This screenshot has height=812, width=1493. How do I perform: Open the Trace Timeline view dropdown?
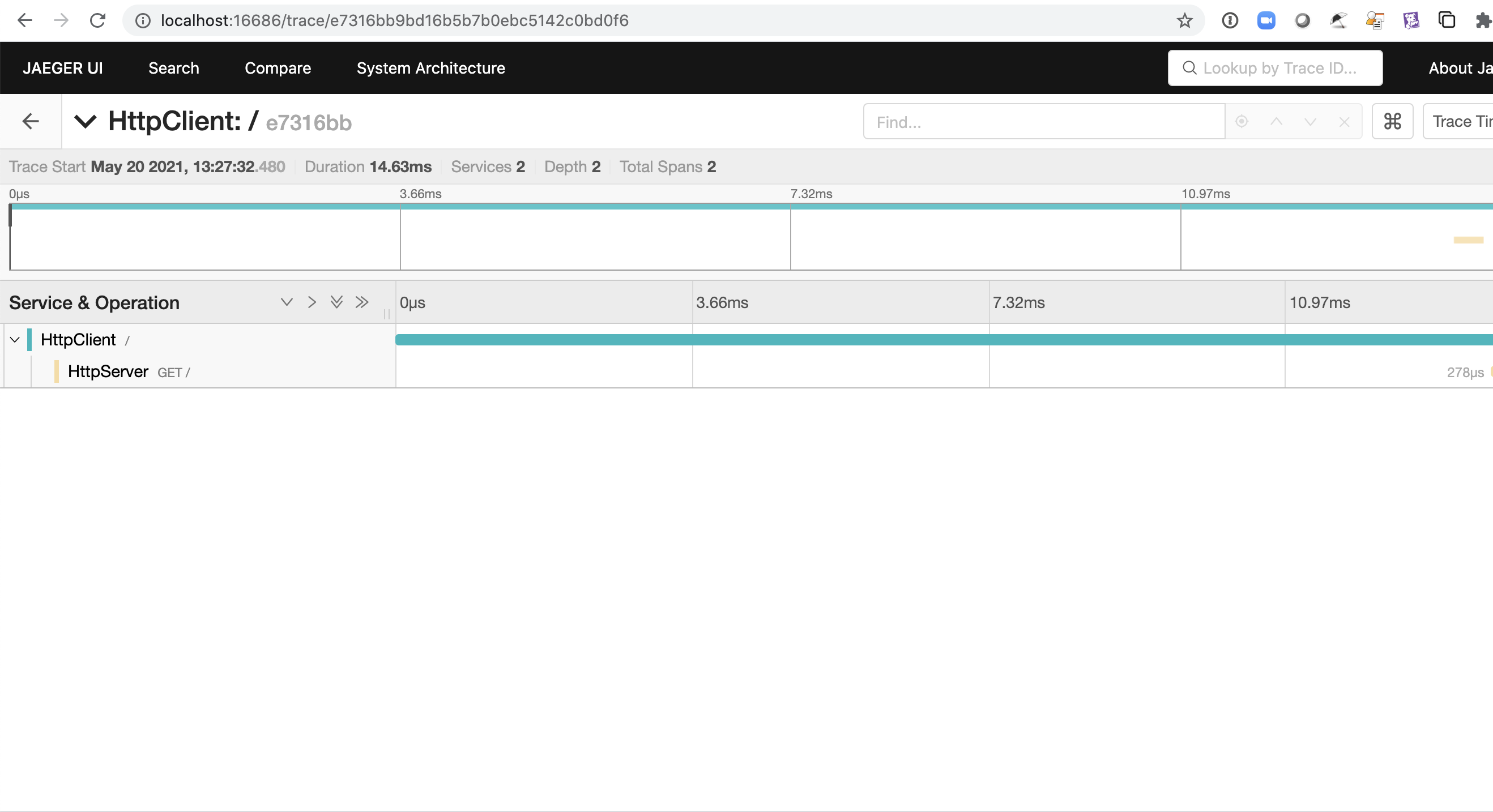[x=1460, y=121]
